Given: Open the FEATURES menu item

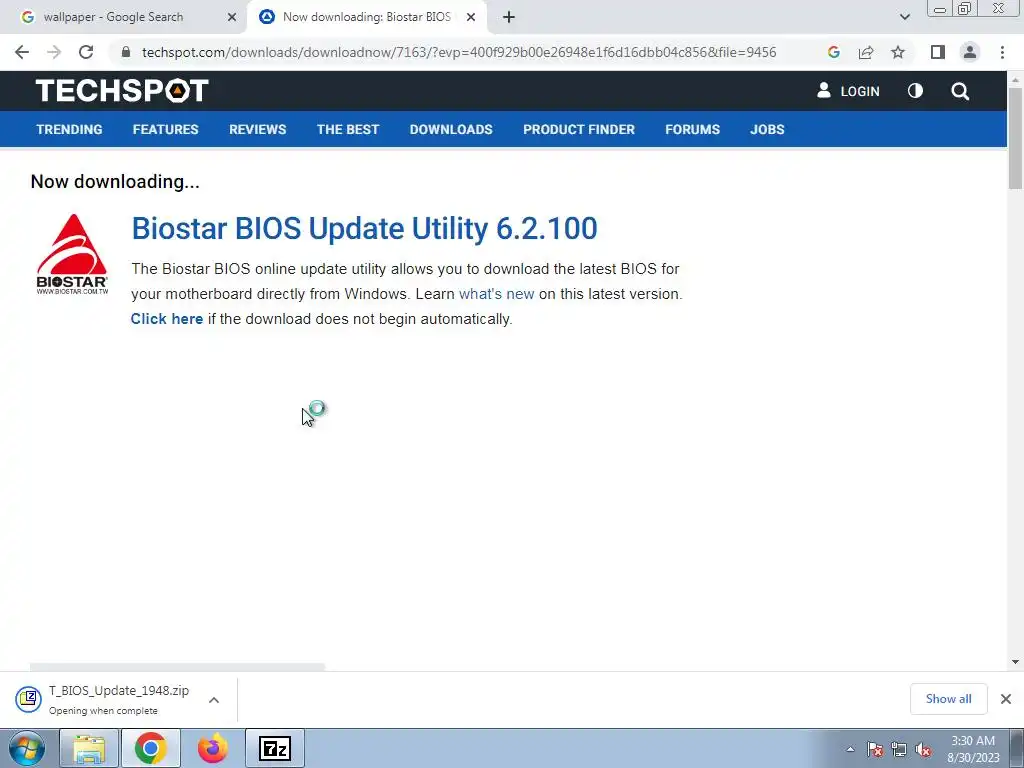Looking at the screenshot, I should click(x=165, y=129).
